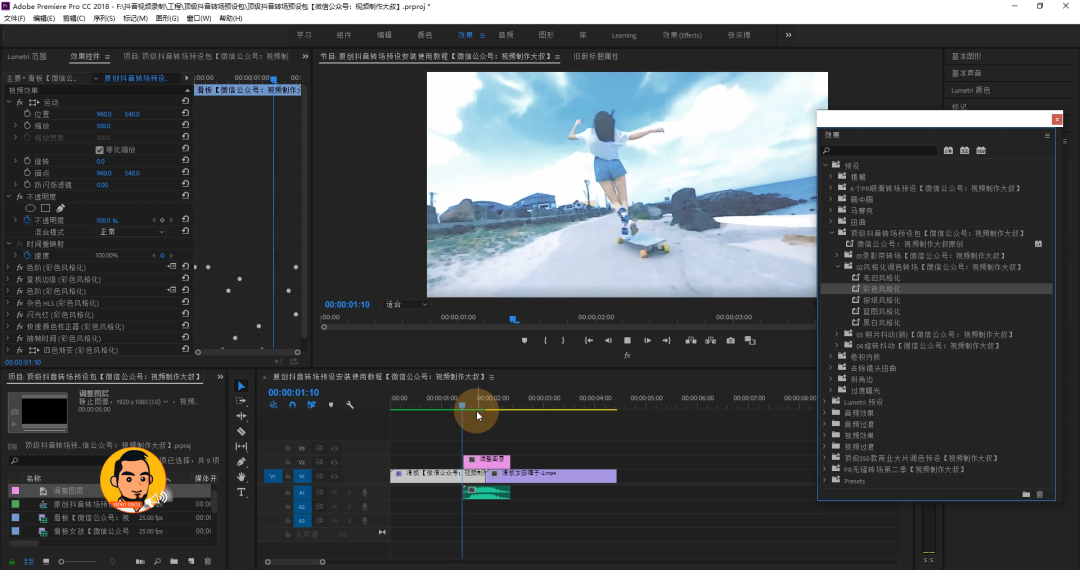
Task: Open 基本图形 panel
Action: click(x=966, y=56)
